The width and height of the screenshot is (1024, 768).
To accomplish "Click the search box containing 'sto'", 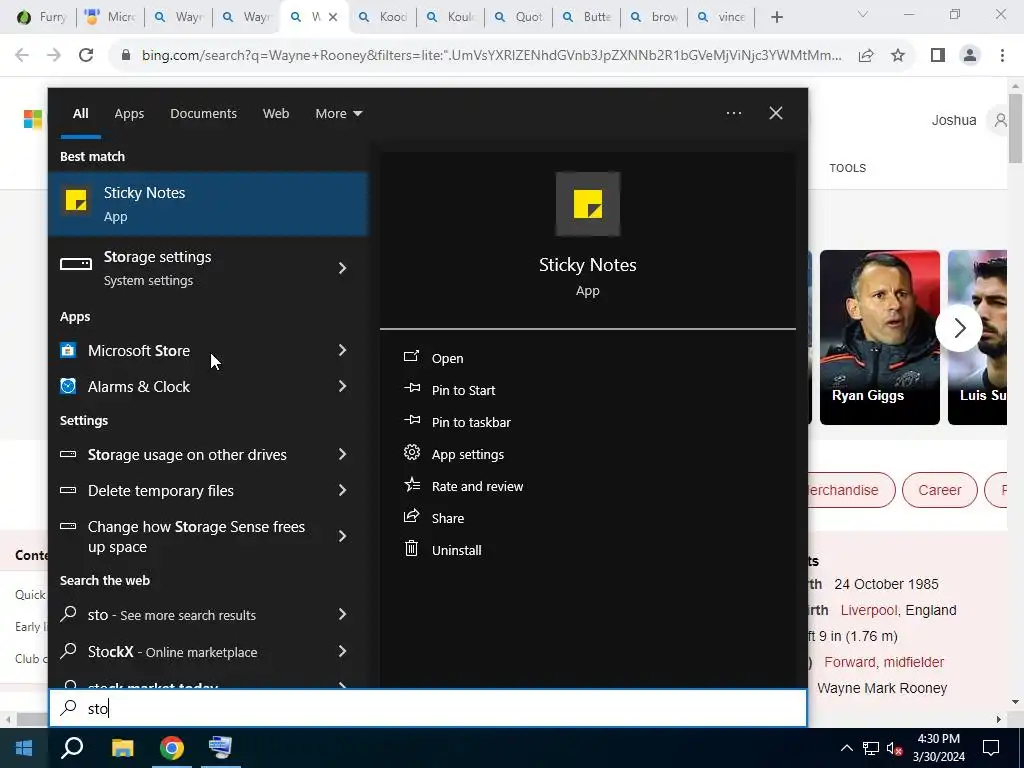I will pos(428,709).
